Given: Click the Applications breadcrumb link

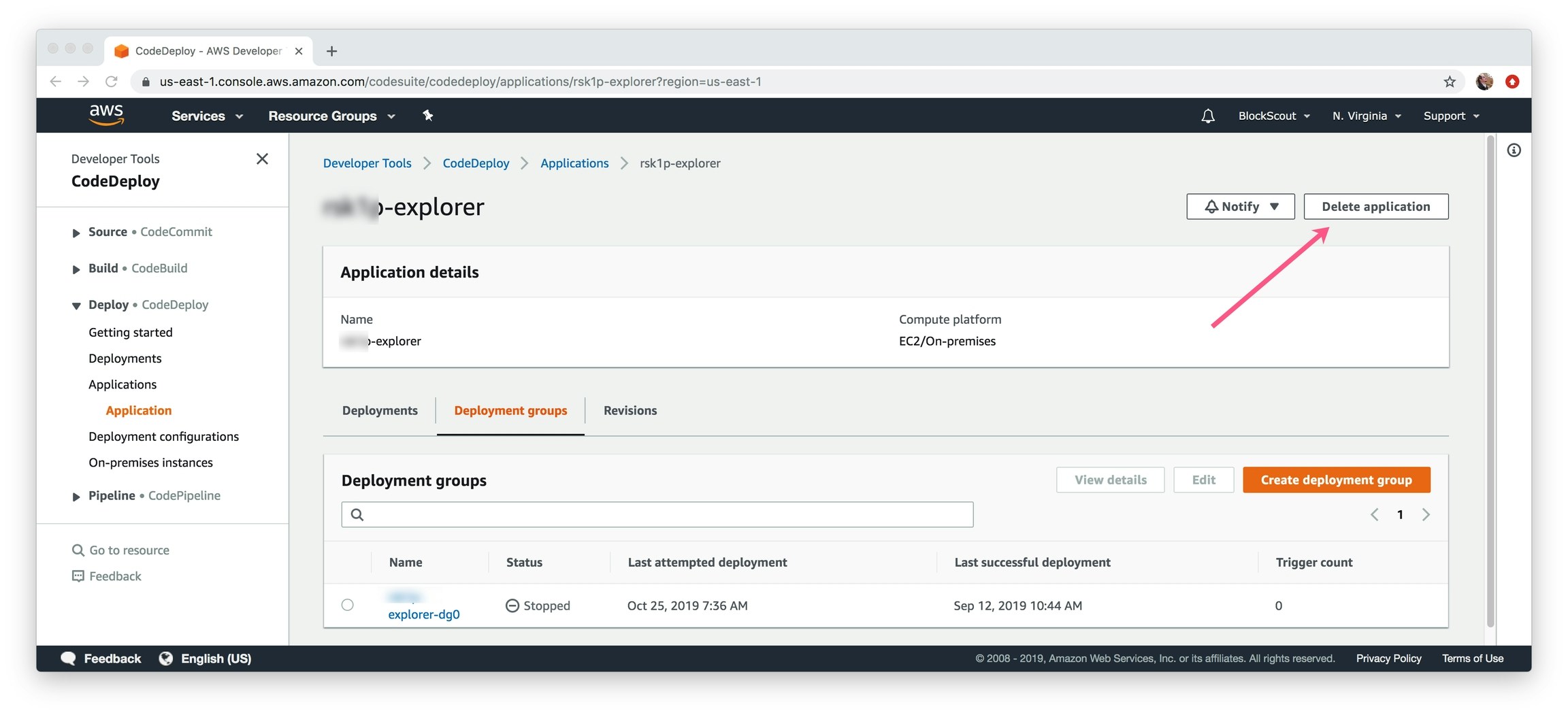Looking at the screenshot, I should [574, 163].
